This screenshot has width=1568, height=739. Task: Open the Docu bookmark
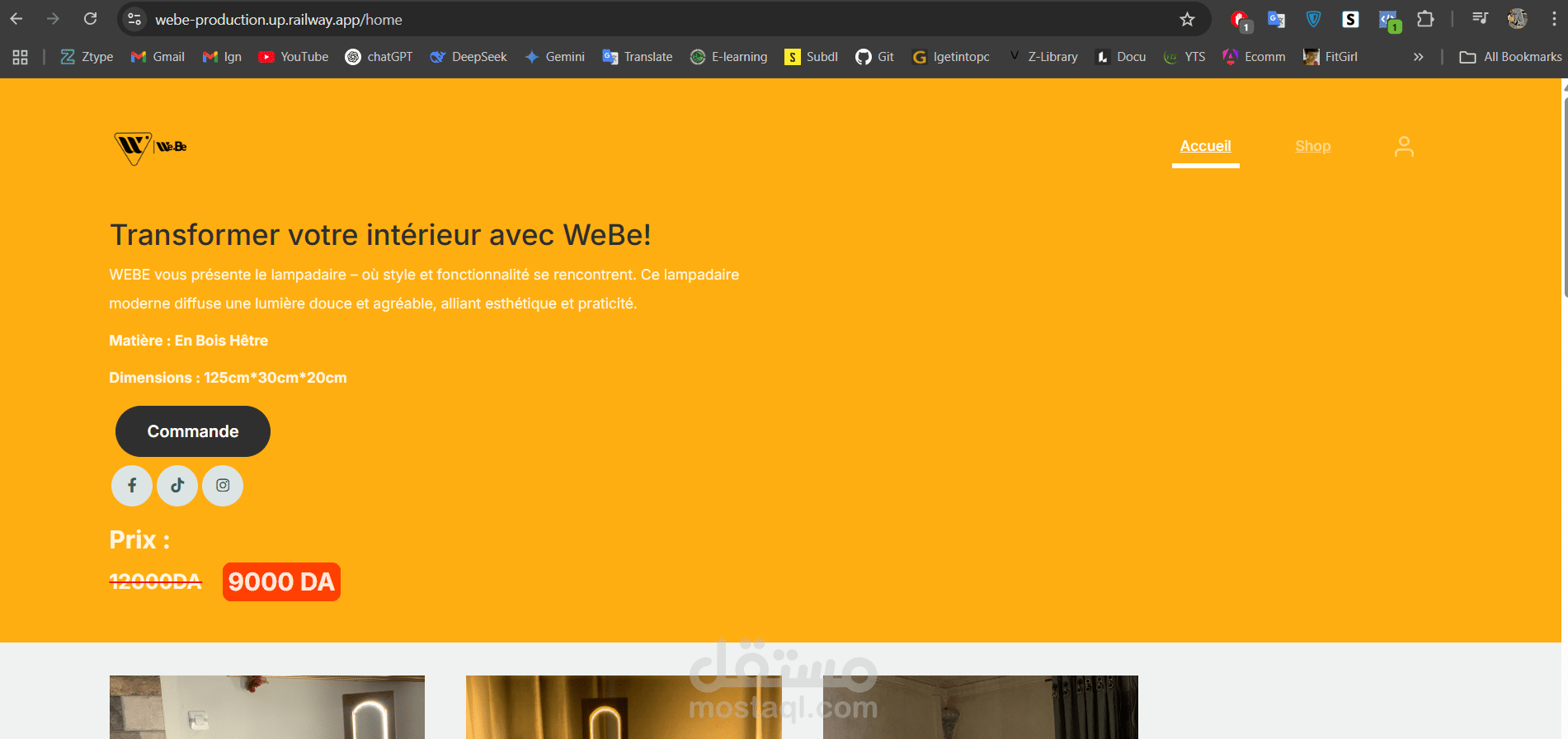(x=1120, y=57)
